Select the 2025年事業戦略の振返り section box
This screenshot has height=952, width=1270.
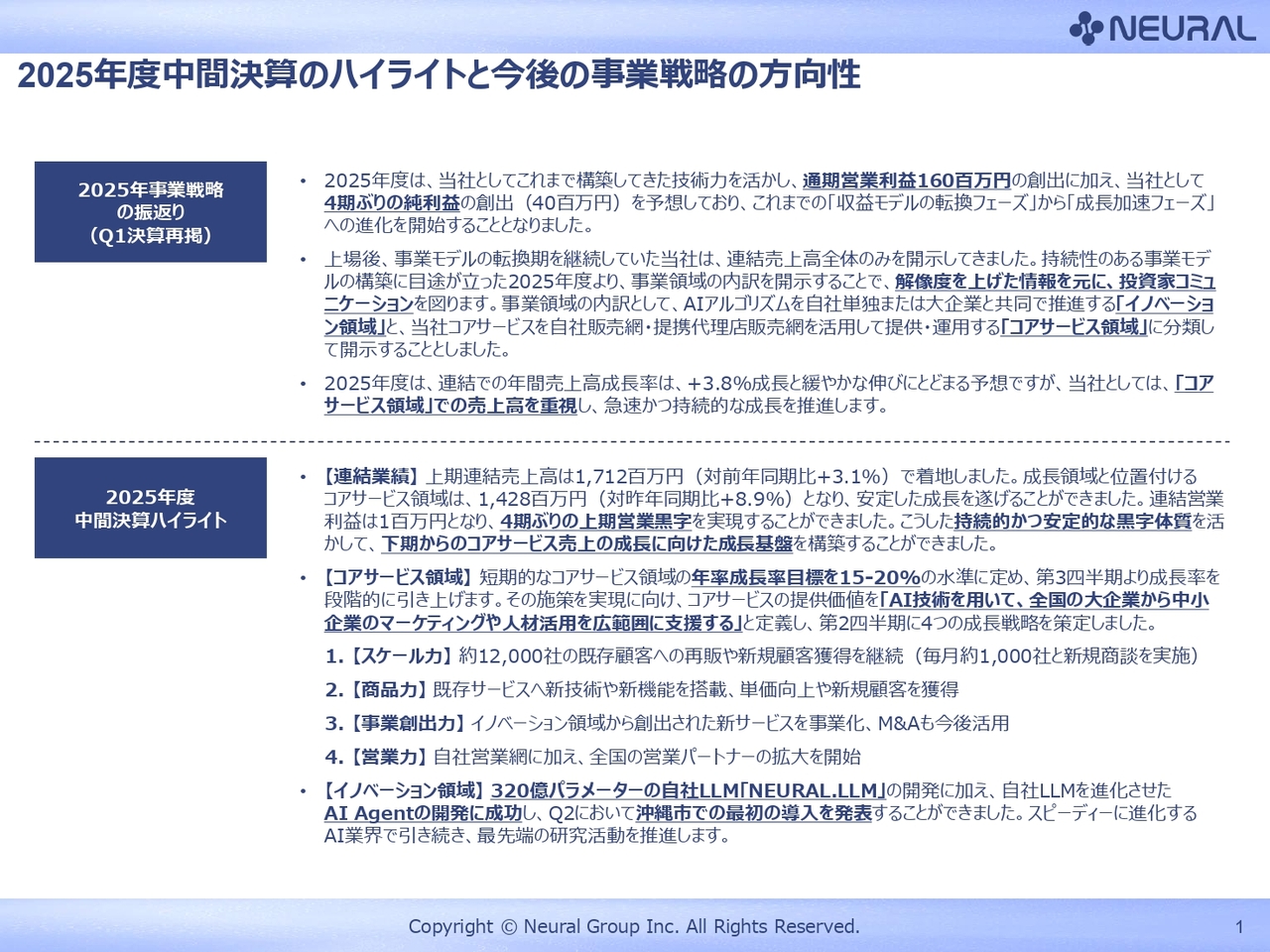[x=151, y=210]
